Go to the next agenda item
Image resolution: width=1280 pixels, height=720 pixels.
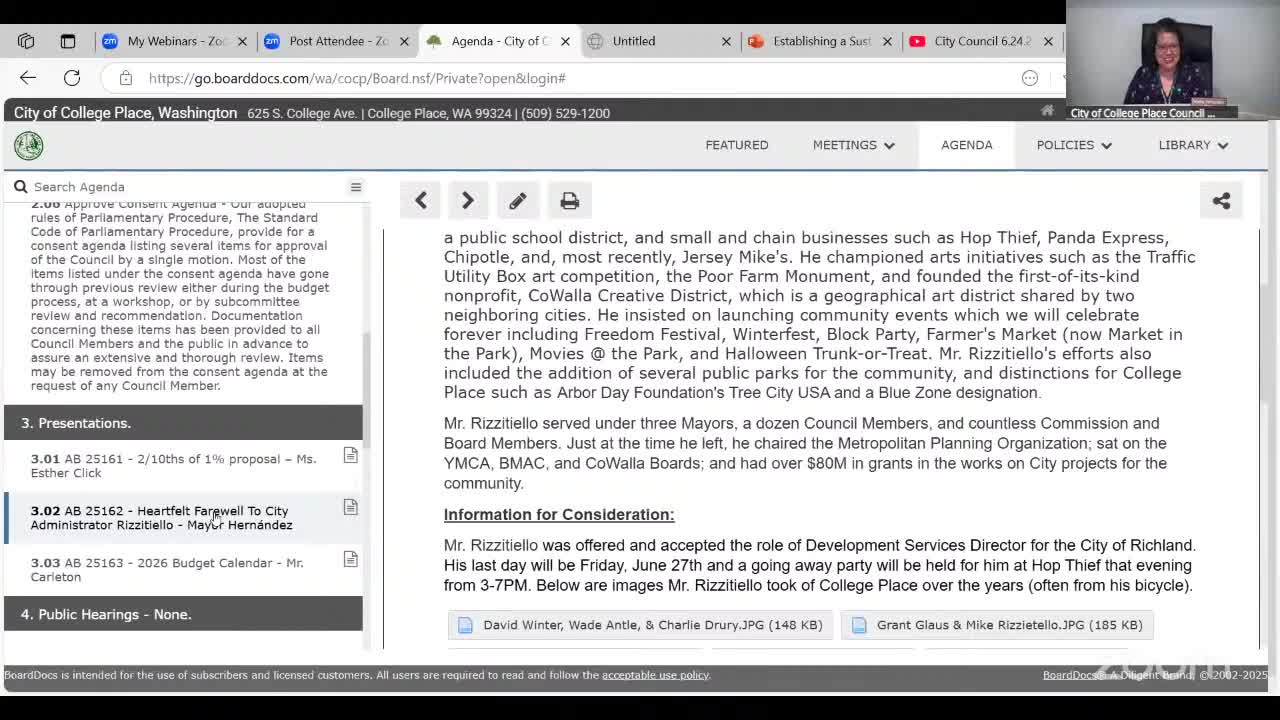pos(467,201)
